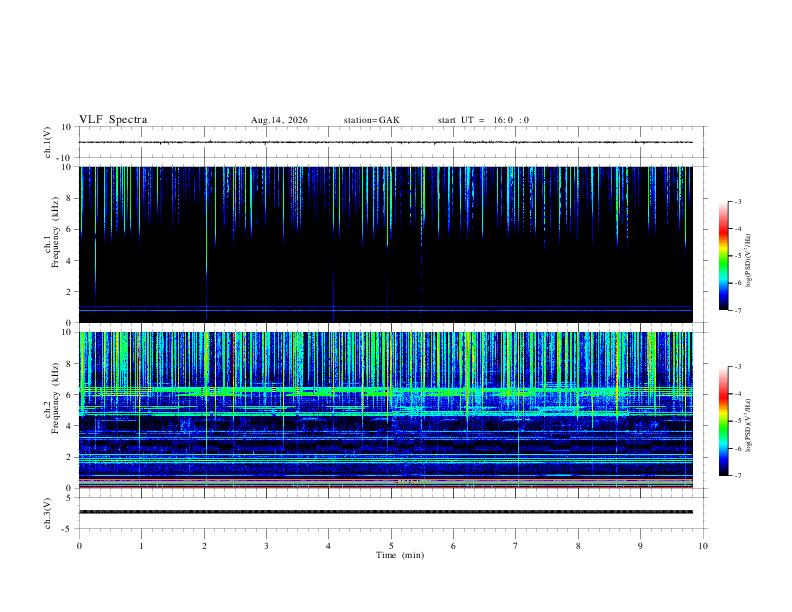This screenshot has width=792, height=612.
Task: Click the ch.1 voltage waveform trace
Action: pyautogui.click(x=386, y=142)
